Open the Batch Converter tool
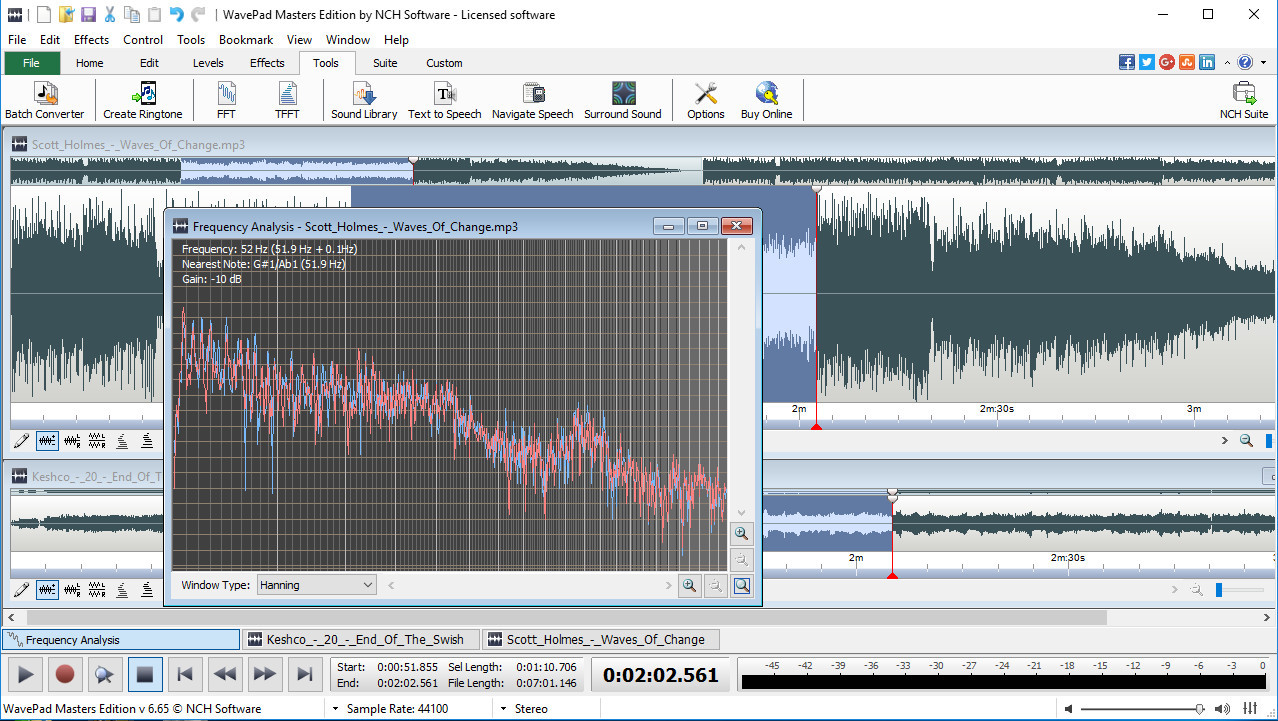Viewport: 1278px width, 721px height. pyautogui.click(x=45, y=101)
